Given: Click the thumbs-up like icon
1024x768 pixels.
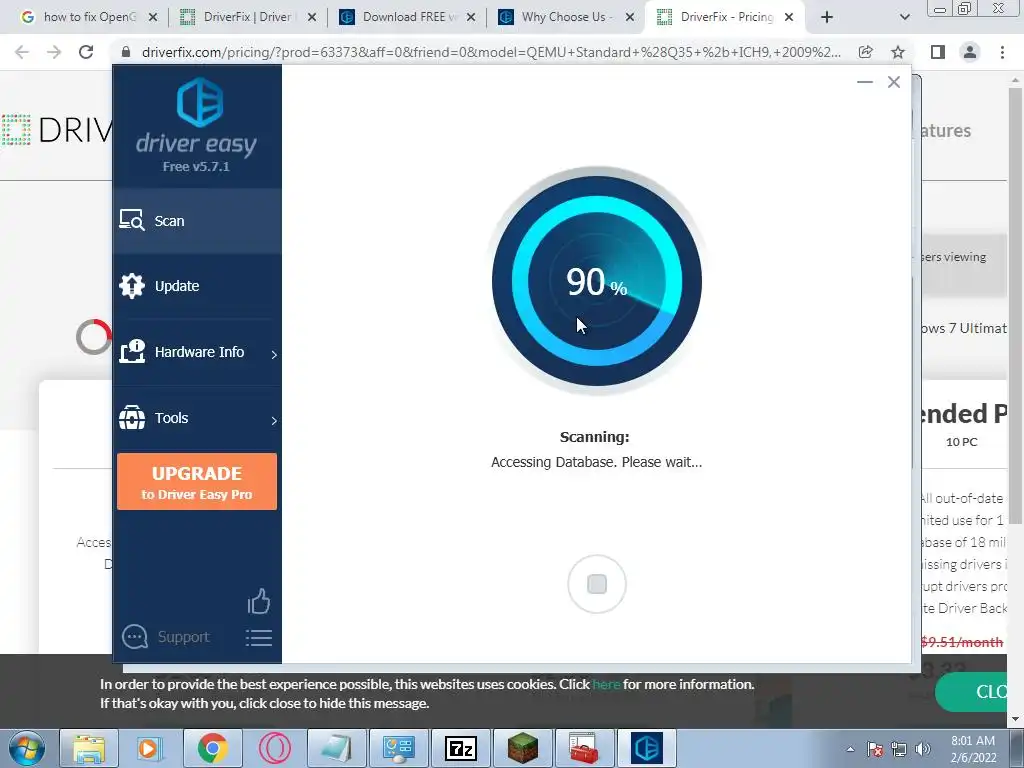Looking at the screenshot, I should 259,601.
